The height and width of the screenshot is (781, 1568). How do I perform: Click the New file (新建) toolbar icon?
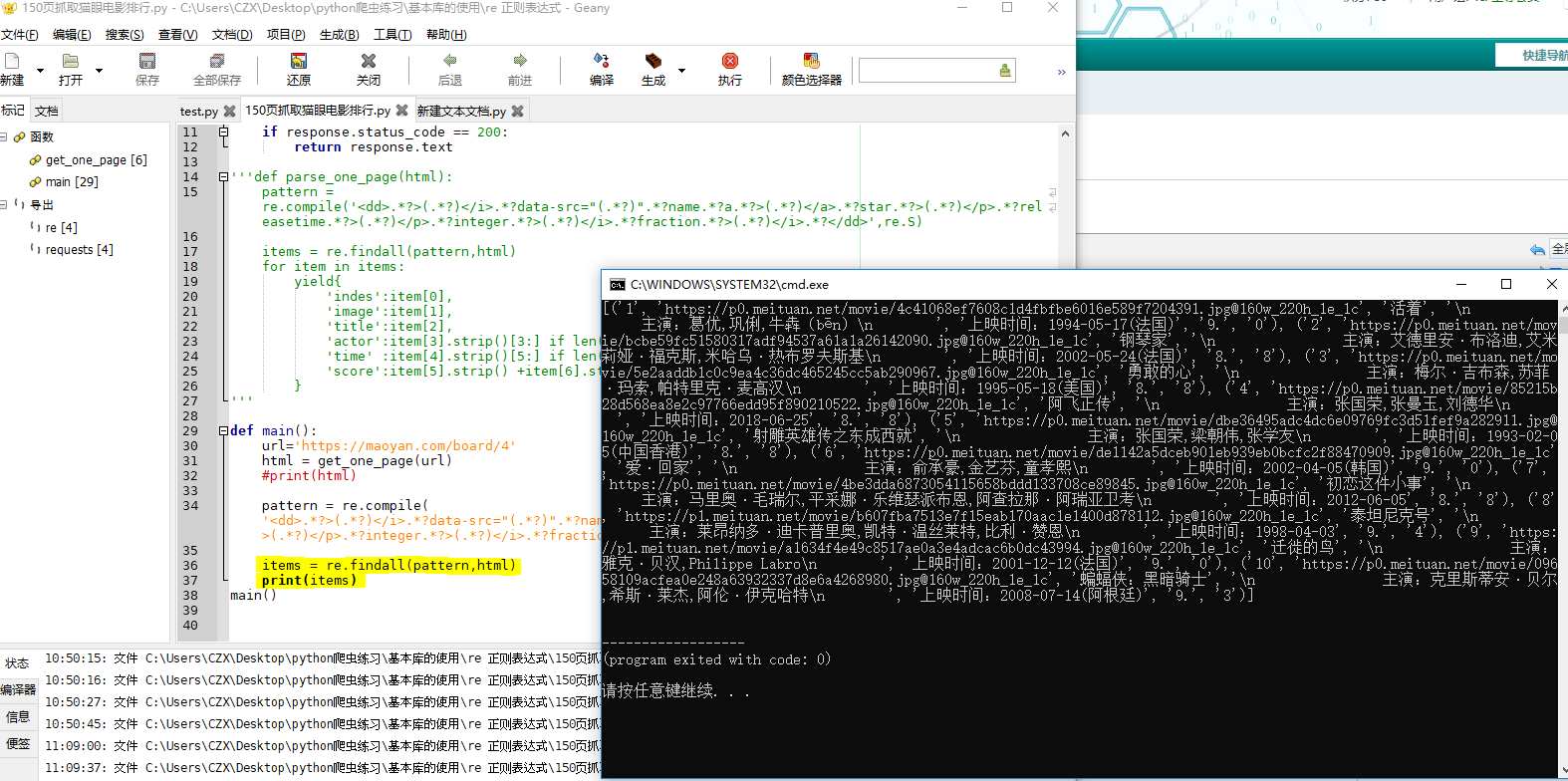pyautogui.click(x=12, y=62)
